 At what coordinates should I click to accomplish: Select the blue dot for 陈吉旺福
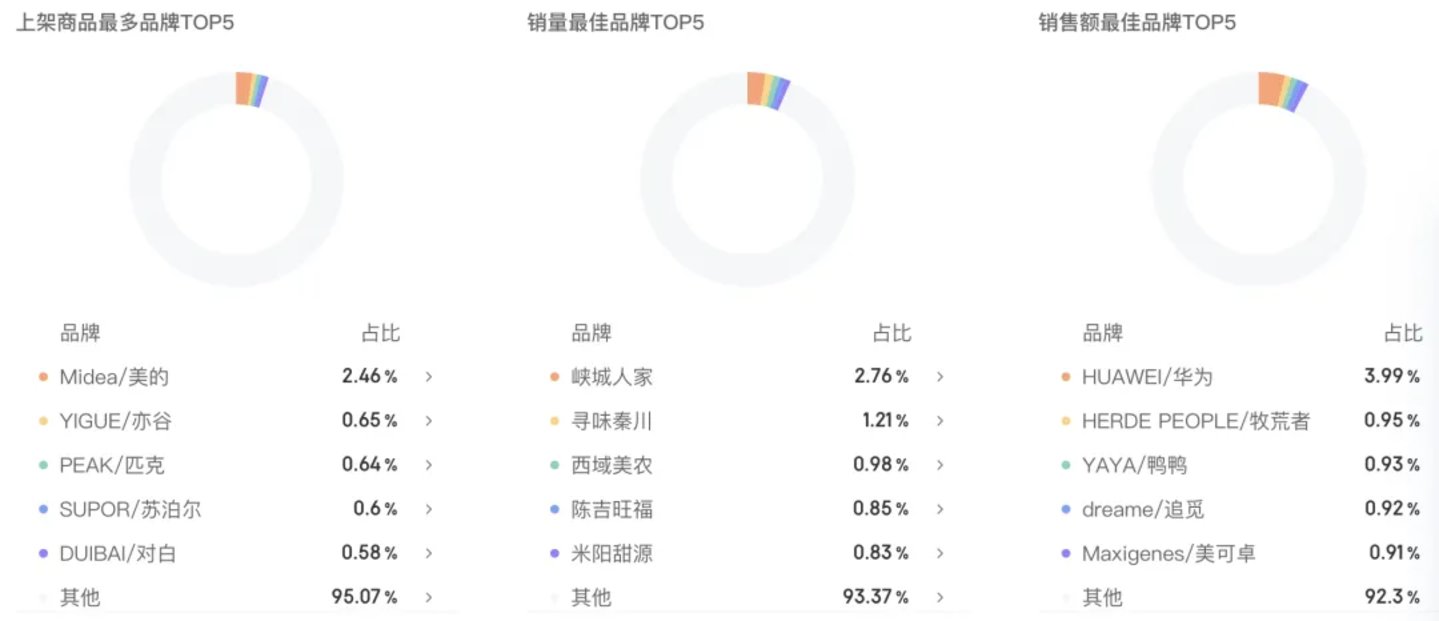tap(554, 509)
